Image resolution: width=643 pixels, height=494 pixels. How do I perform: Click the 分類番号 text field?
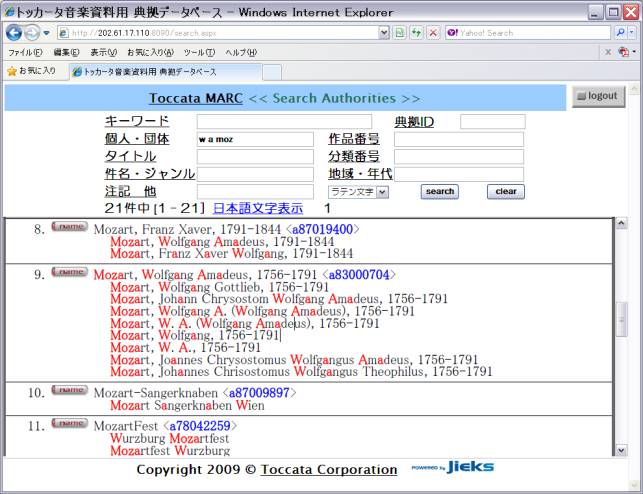click(x=459, y=157)
